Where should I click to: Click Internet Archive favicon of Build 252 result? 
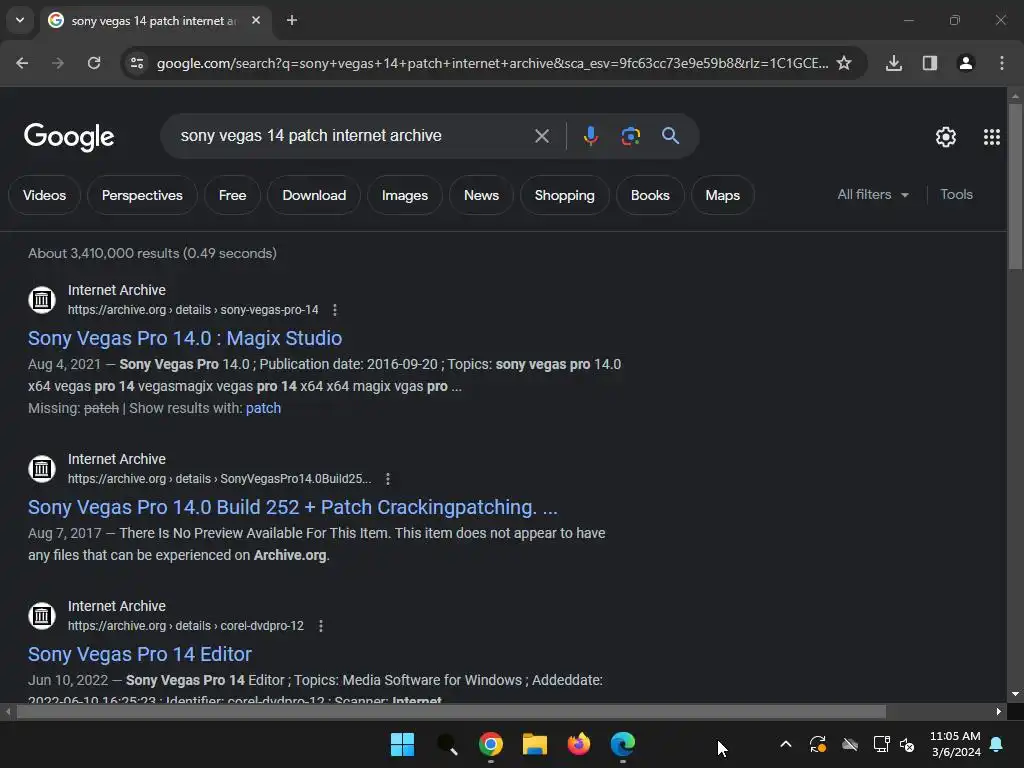(42, 469)
